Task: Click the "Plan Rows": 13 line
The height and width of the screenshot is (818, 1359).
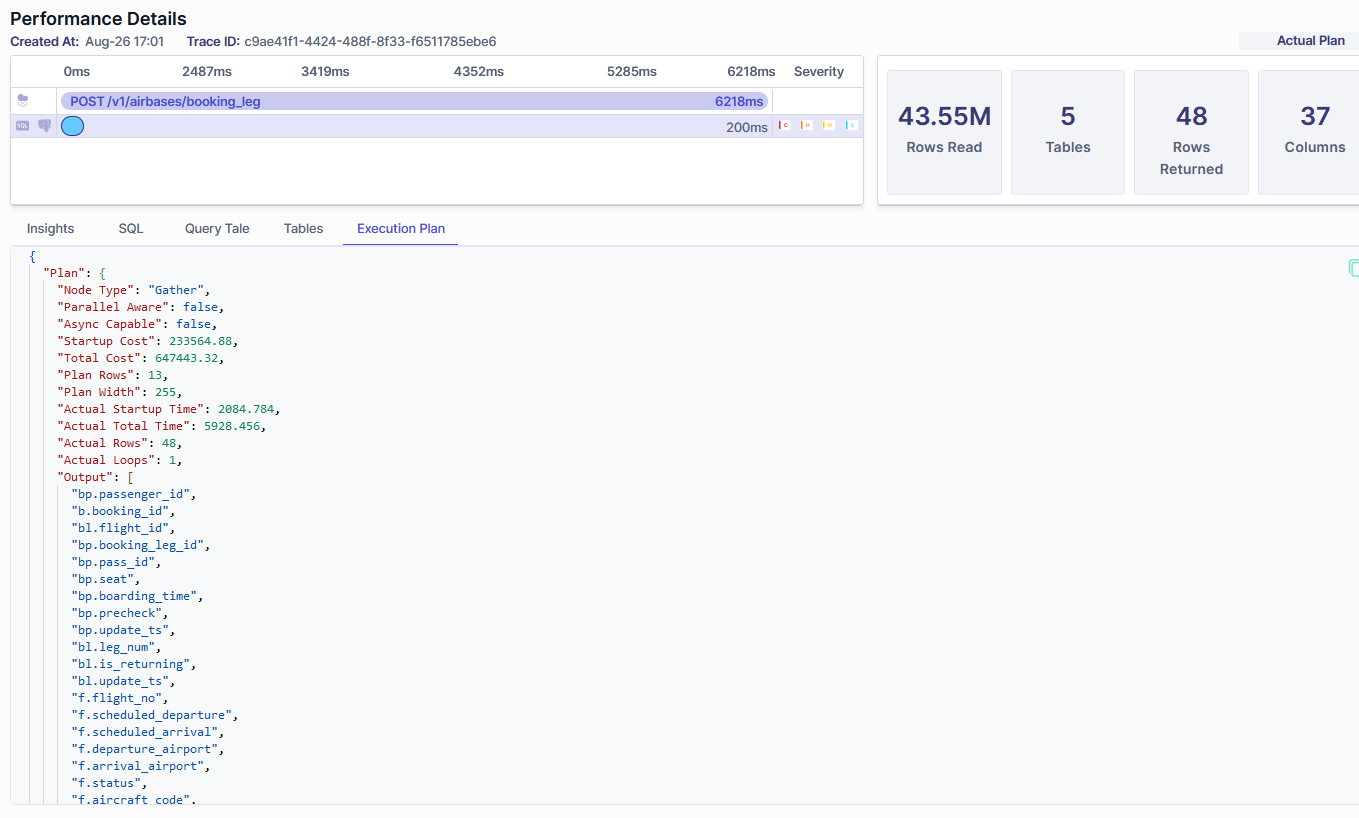Action: point(113,375)
